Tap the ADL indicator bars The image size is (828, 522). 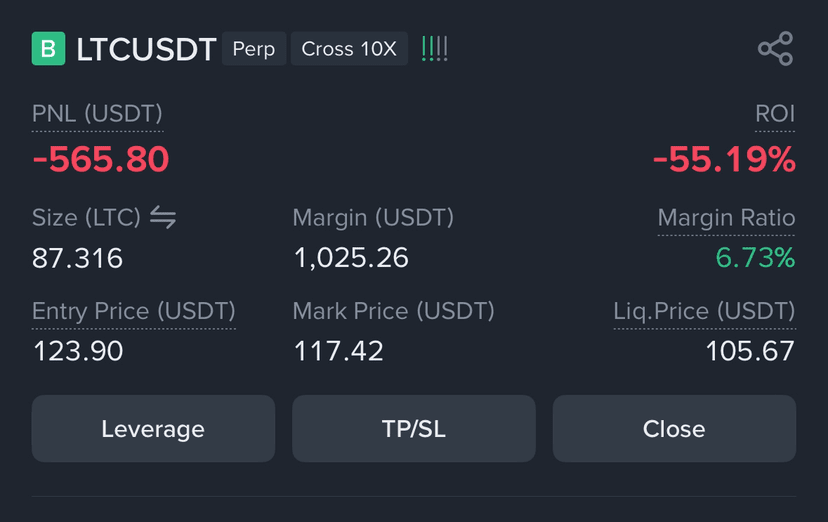(435, 49)
